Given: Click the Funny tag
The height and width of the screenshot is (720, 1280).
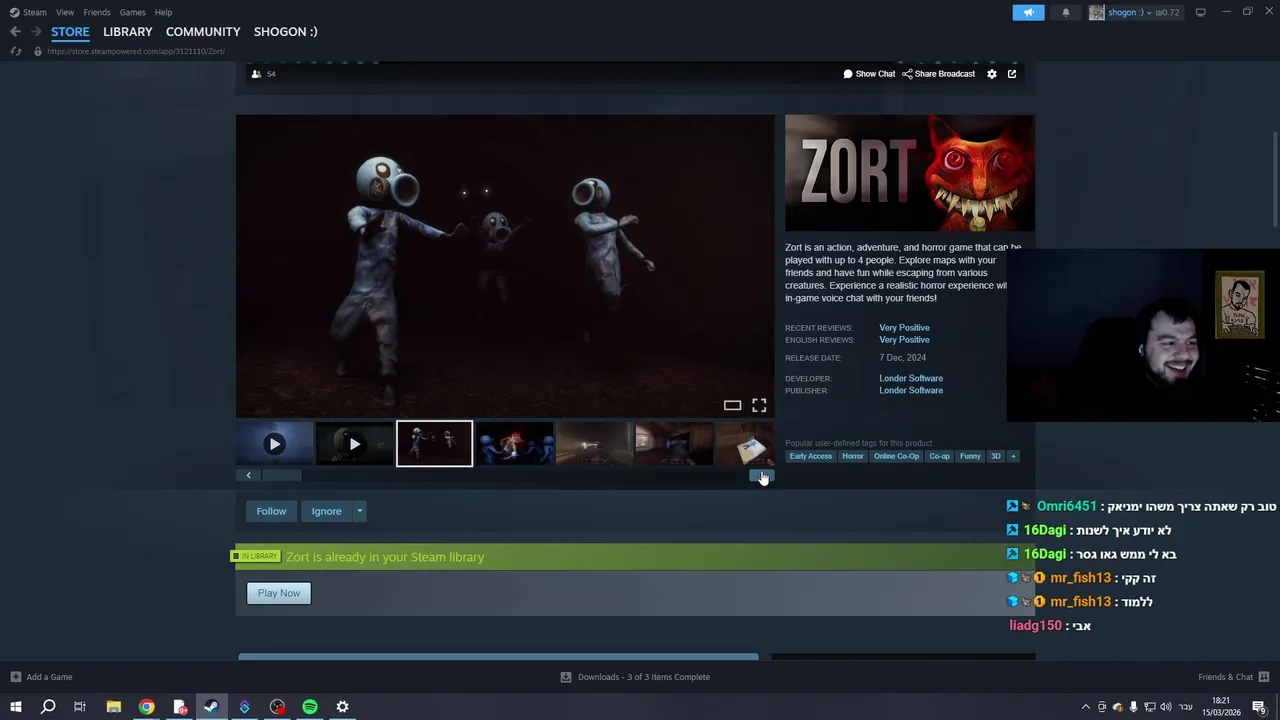Looking at the screenshot, I should [x=970, y=456].
